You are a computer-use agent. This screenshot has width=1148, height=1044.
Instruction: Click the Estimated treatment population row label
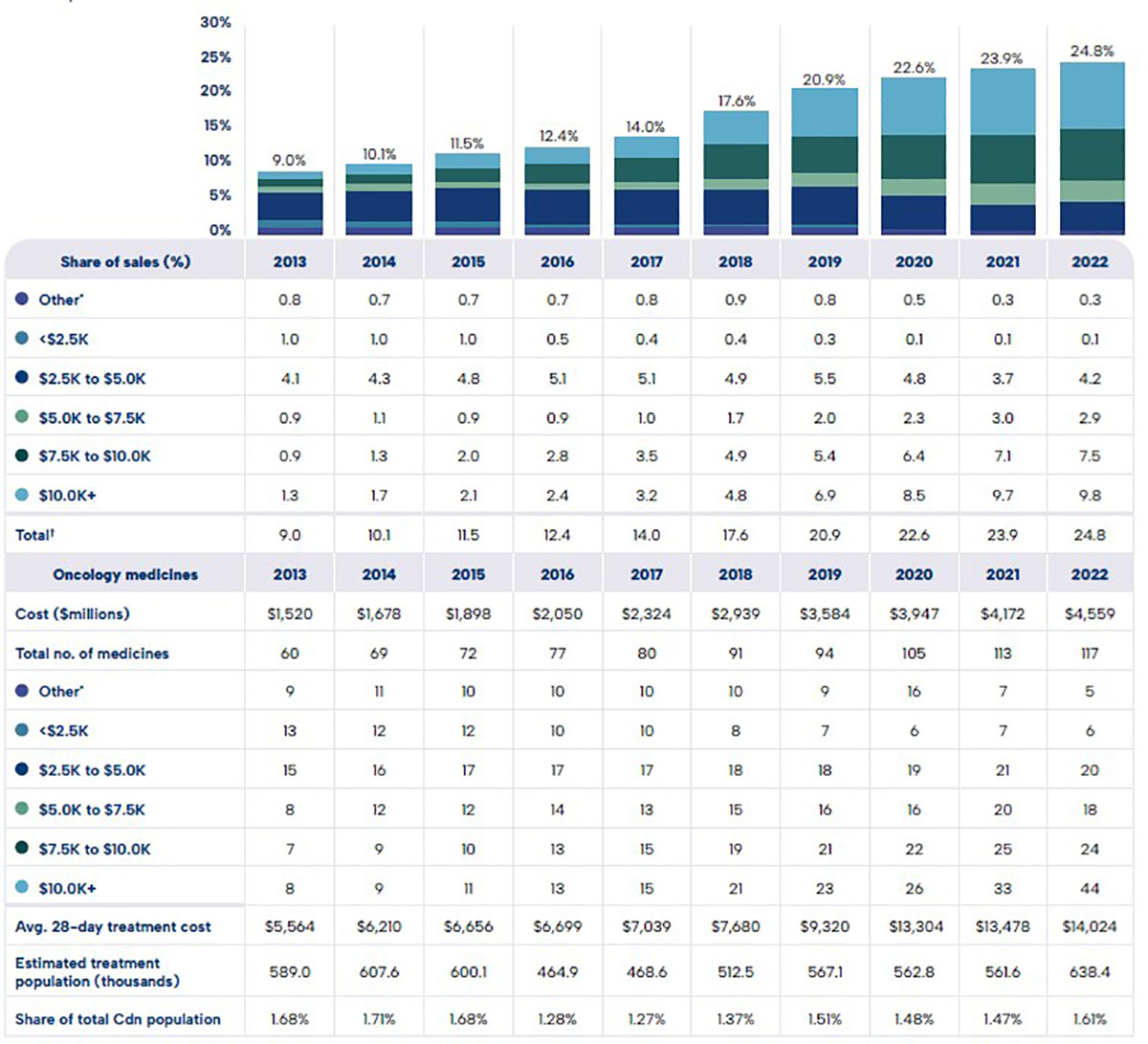coord(97,971)
